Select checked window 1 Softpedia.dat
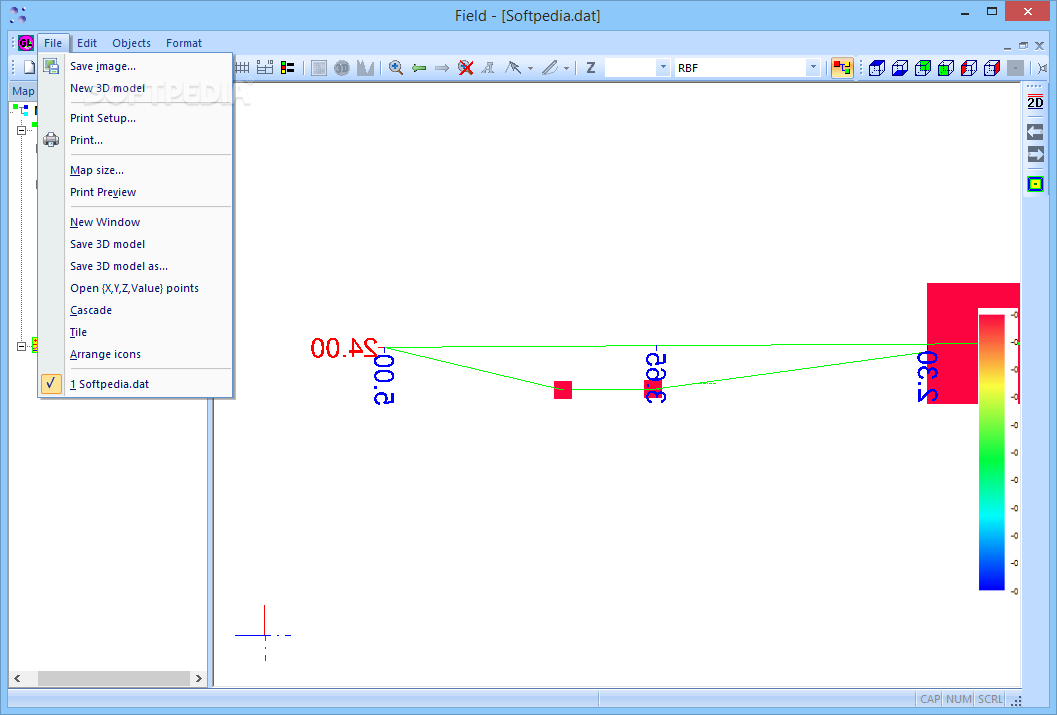The height and width of the screenshot is (715, 1057). coord(135,384)
